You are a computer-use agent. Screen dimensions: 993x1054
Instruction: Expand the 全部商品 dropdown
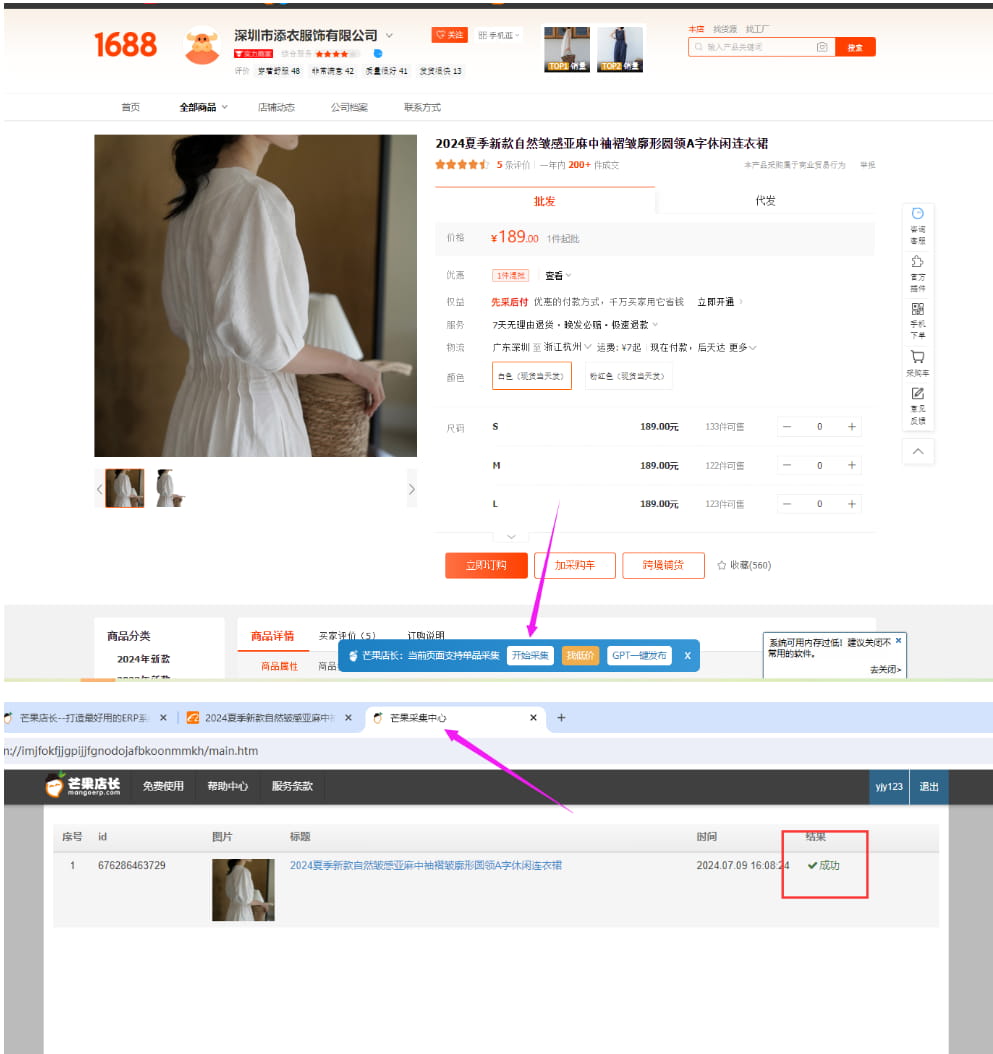[203, 106]
